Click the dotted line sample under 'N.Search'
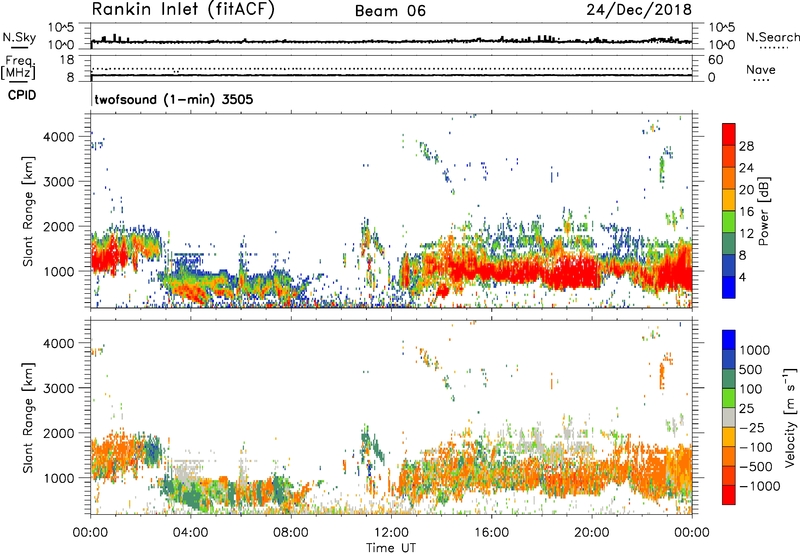 pyautogui.click(x=774, y=48)
